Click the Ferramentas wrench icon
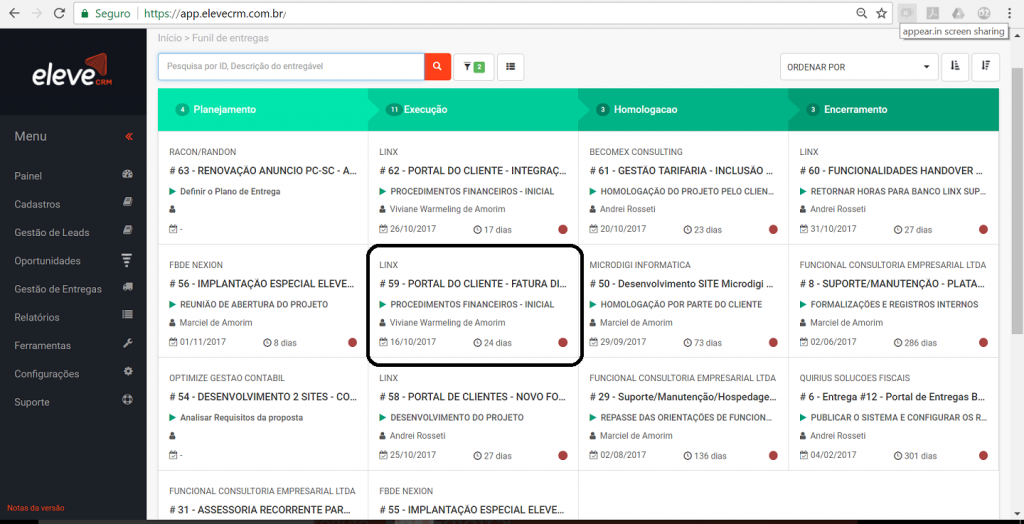Viewport: 1024px width, 524px height. click(128, 344)
